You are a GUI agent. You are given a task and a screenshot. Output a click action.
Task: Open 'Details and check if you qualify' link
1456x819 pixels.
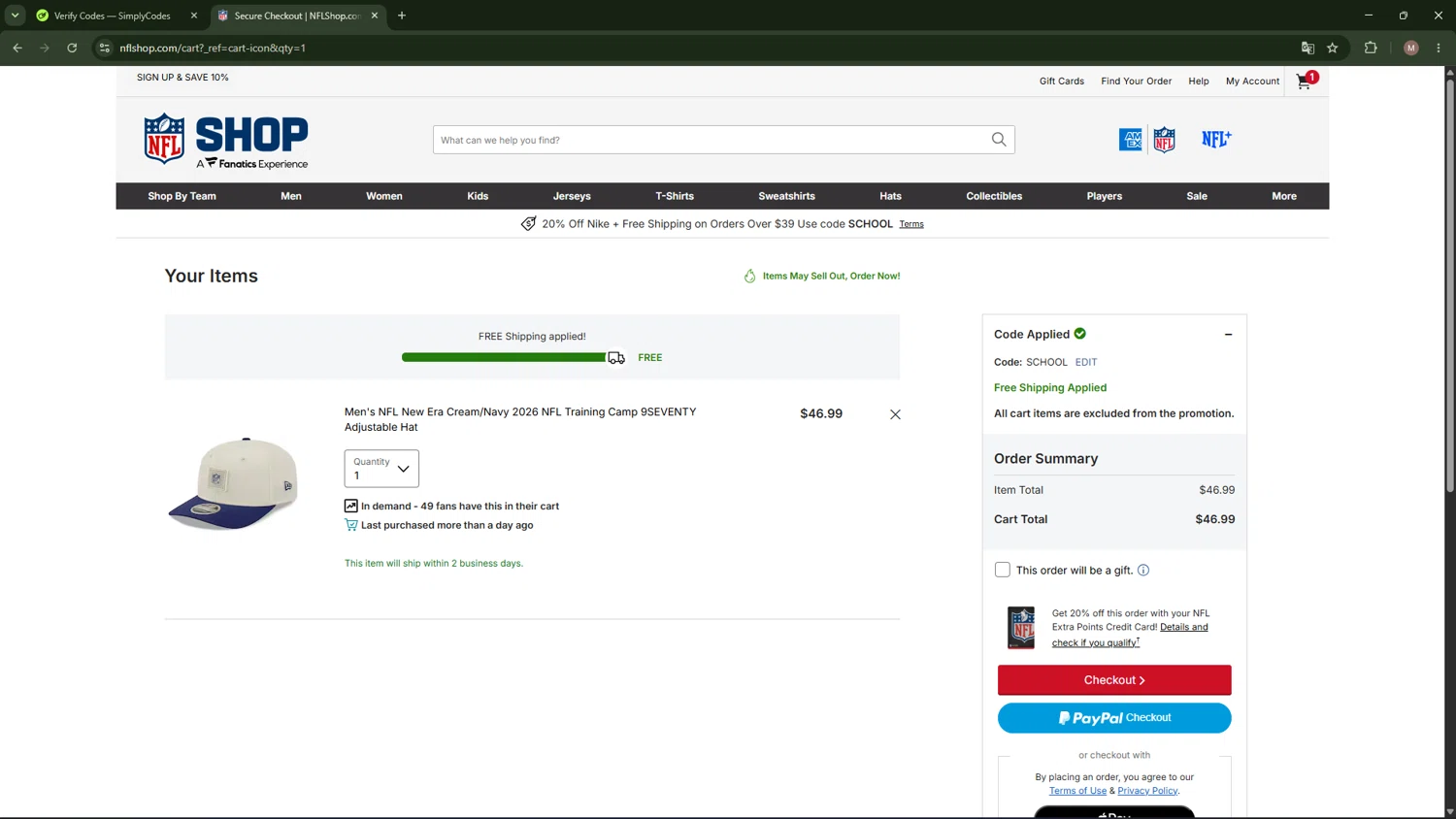1130,635
